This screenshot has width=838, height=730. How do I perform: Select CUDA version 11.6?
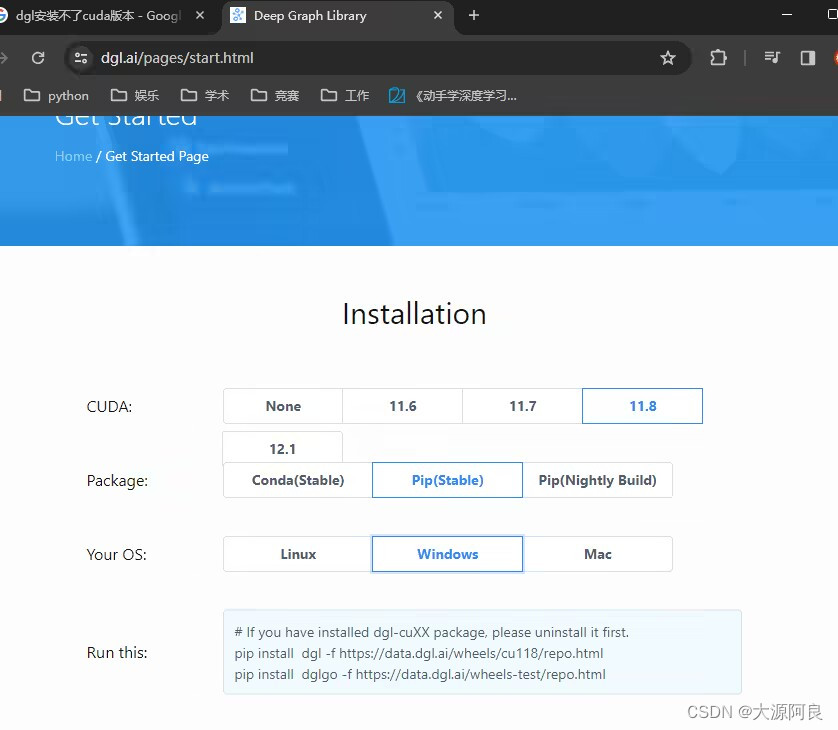(x=402, y=406)
